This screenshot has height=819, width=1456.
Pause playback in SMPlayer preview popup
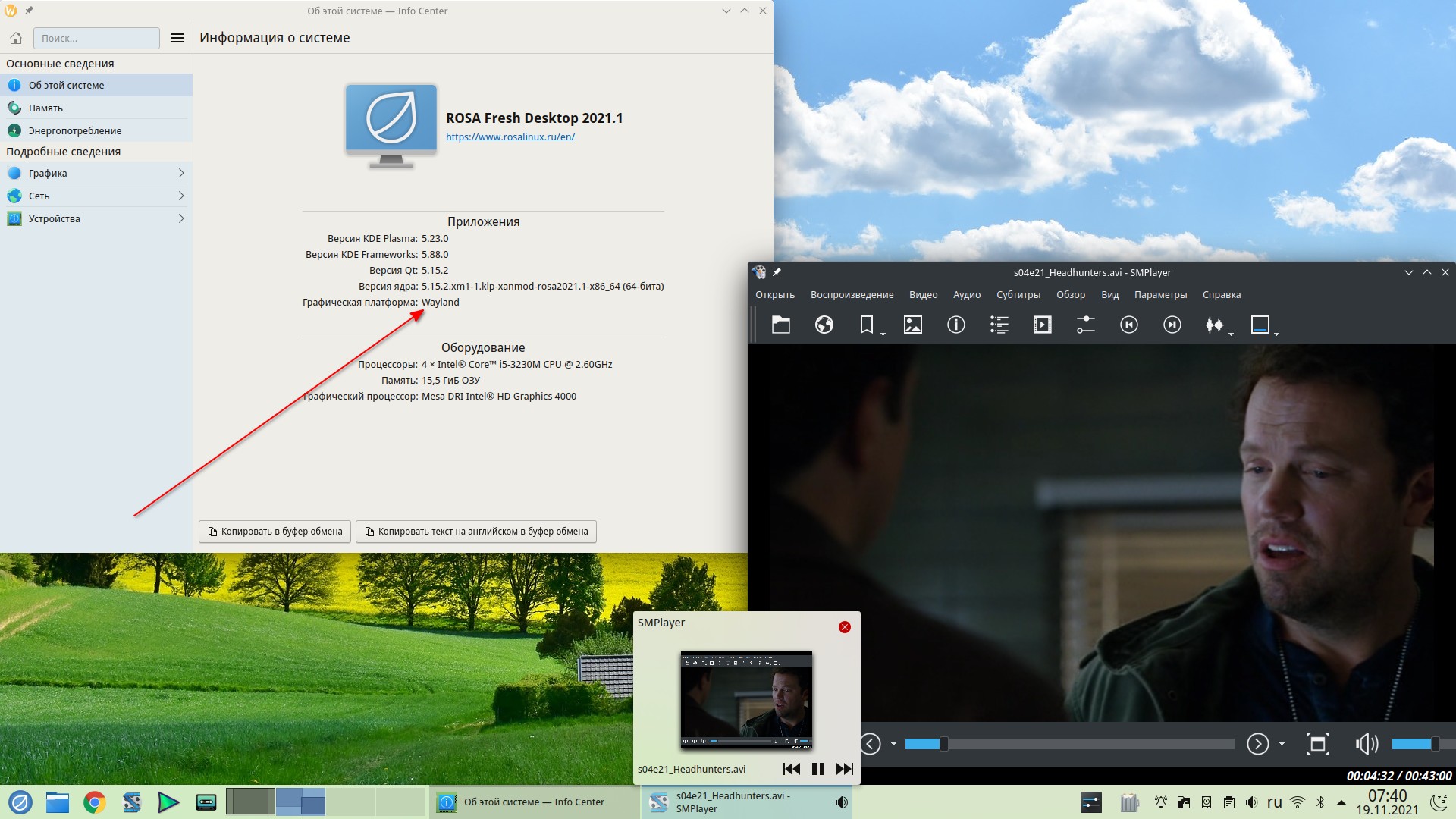click(x=817, y=769)
